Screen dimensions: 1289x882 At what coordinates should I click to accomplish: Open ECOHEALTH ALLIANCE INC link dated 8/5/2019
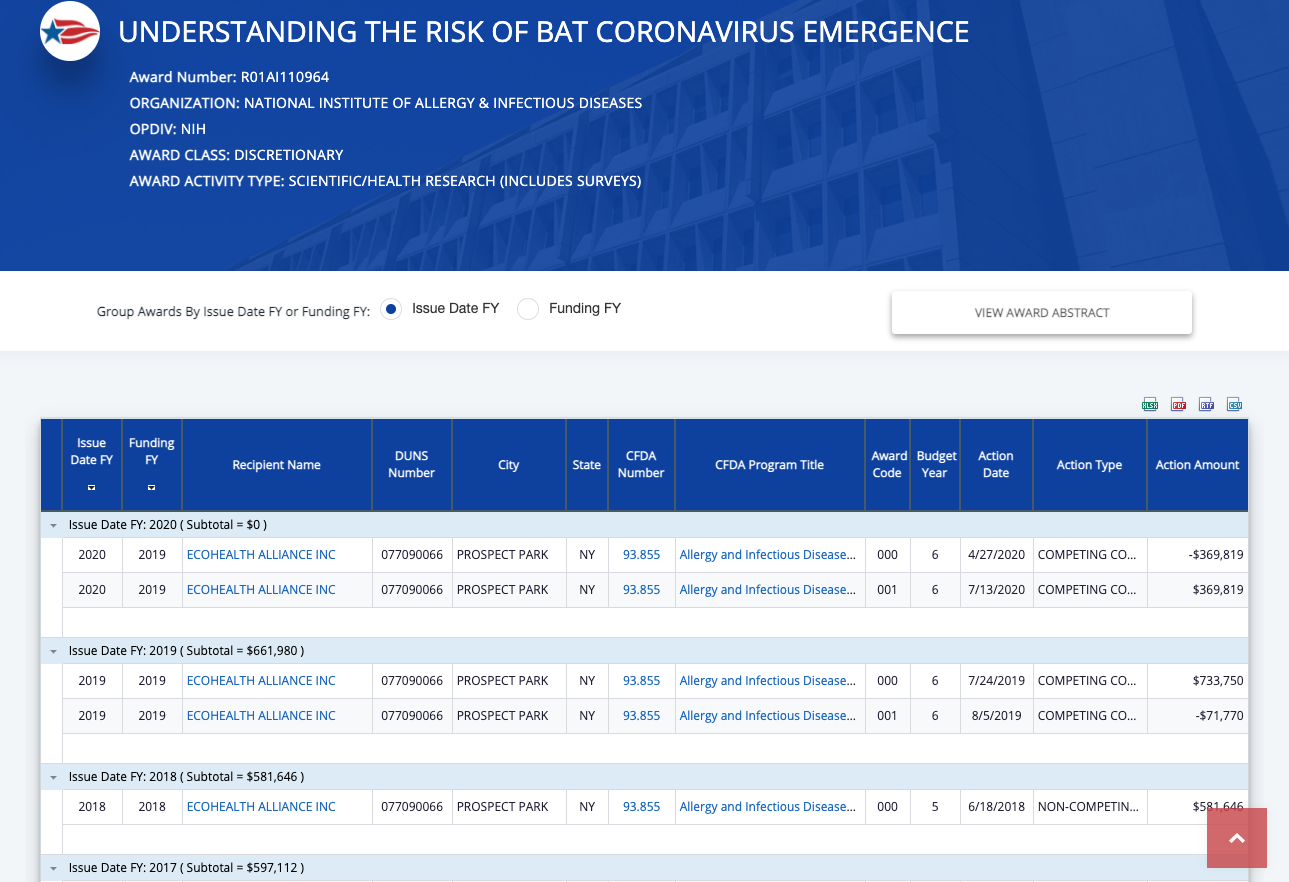point(261,716)
